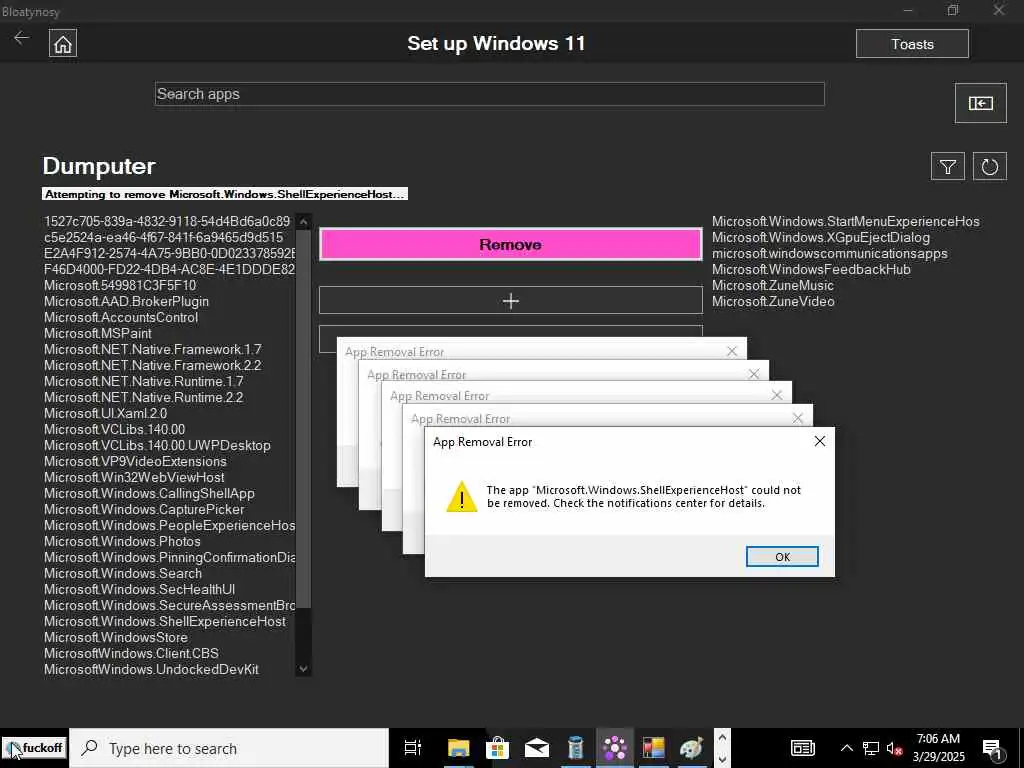Open the Start button on taskbar
Image resolution: width=1024 pixels, height=768 pixels.
click(34, 748)
